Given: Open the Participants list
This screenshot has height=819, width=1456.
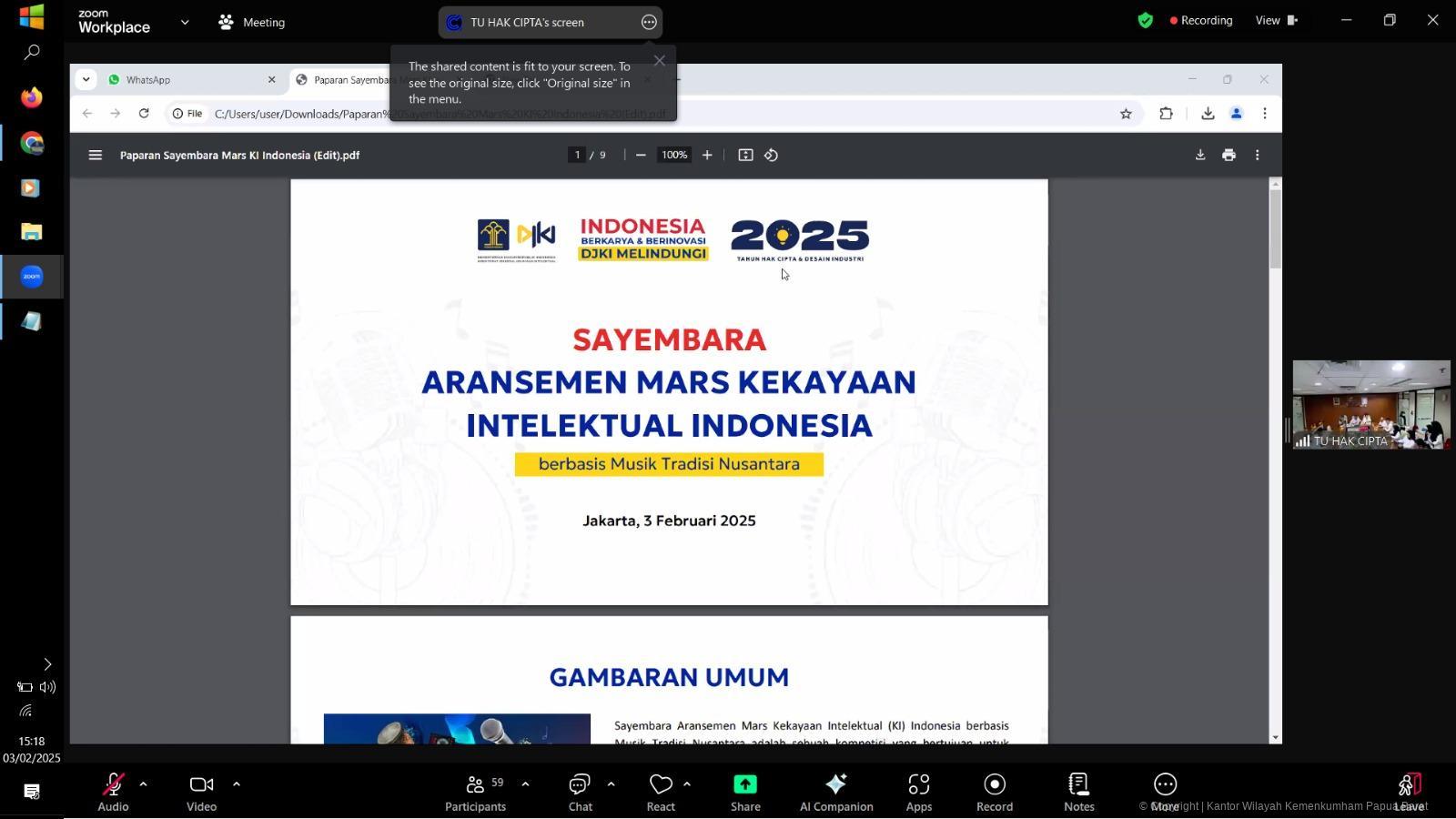Looking at the screenshot, I should (475, 792).
